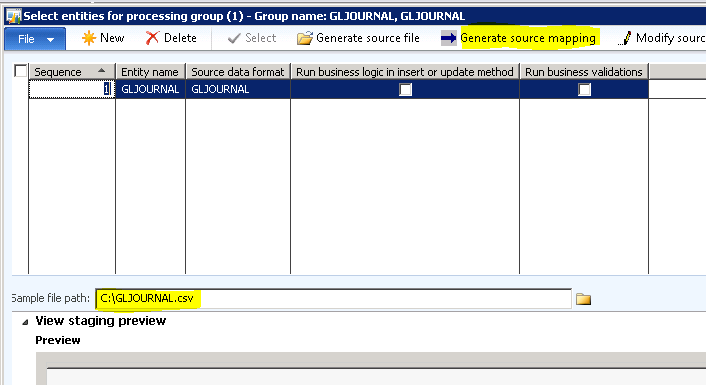Click the Generate source file button text
The image size is (706, 385).
[368, 38]
